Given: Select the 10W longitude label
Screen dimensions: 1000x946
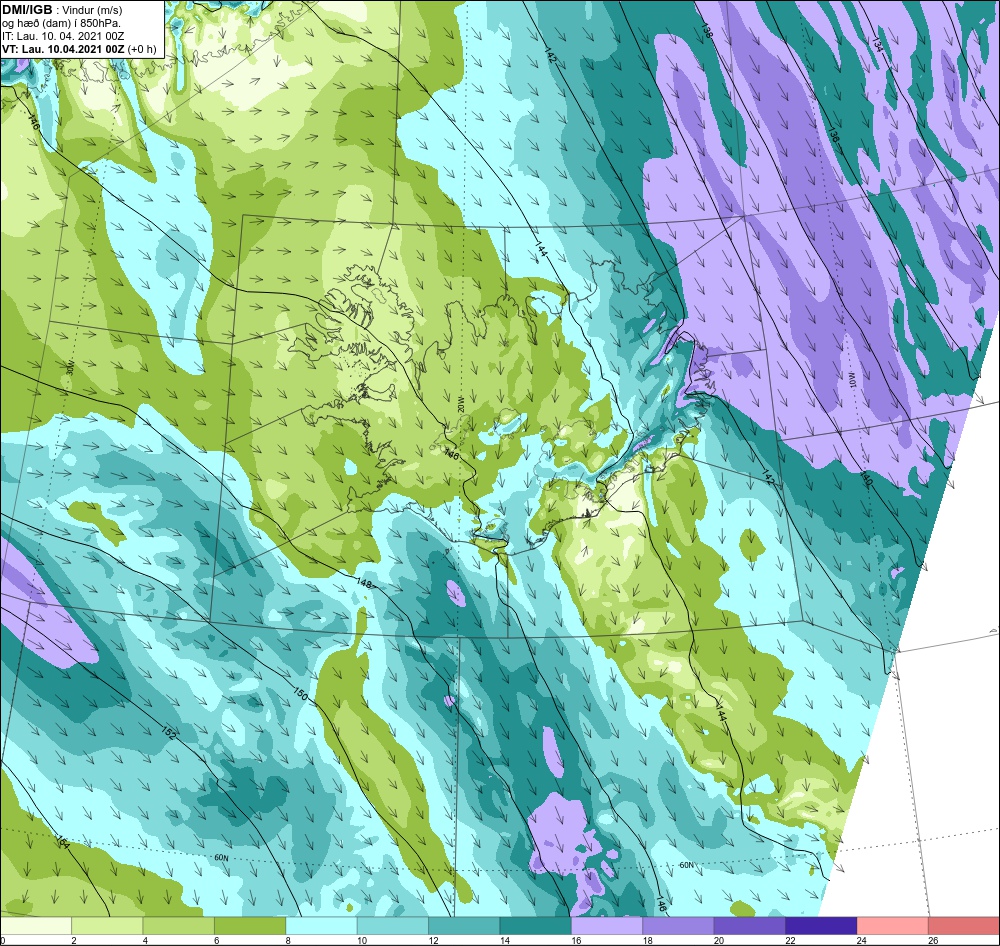Looking at the screenshot, I should [852, 381].
